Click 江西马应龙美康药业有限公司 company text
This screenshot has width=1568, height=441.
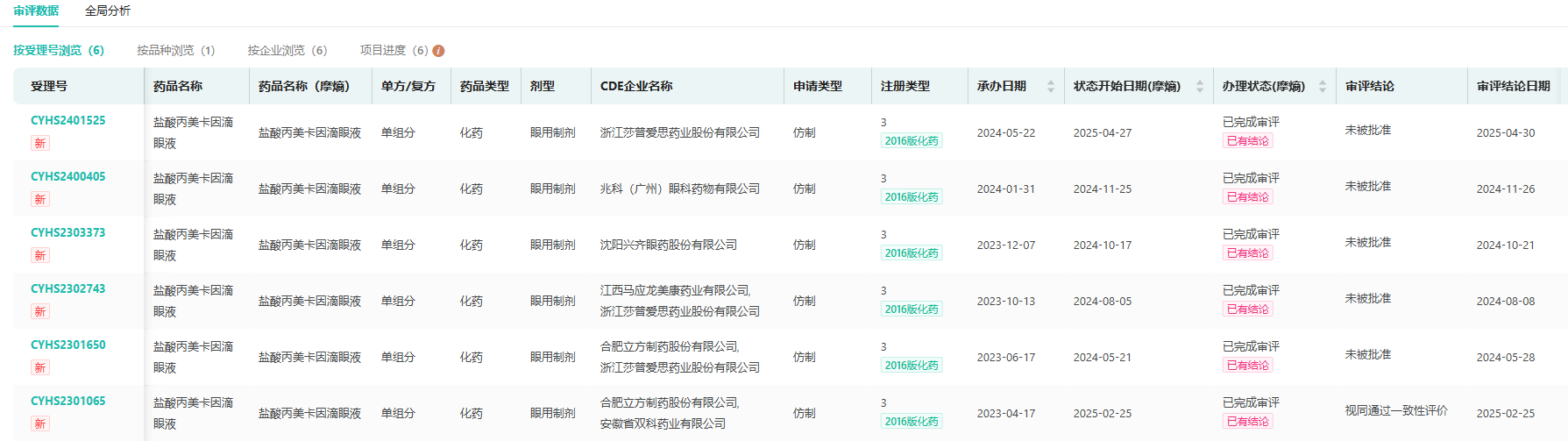pos(675,290)
